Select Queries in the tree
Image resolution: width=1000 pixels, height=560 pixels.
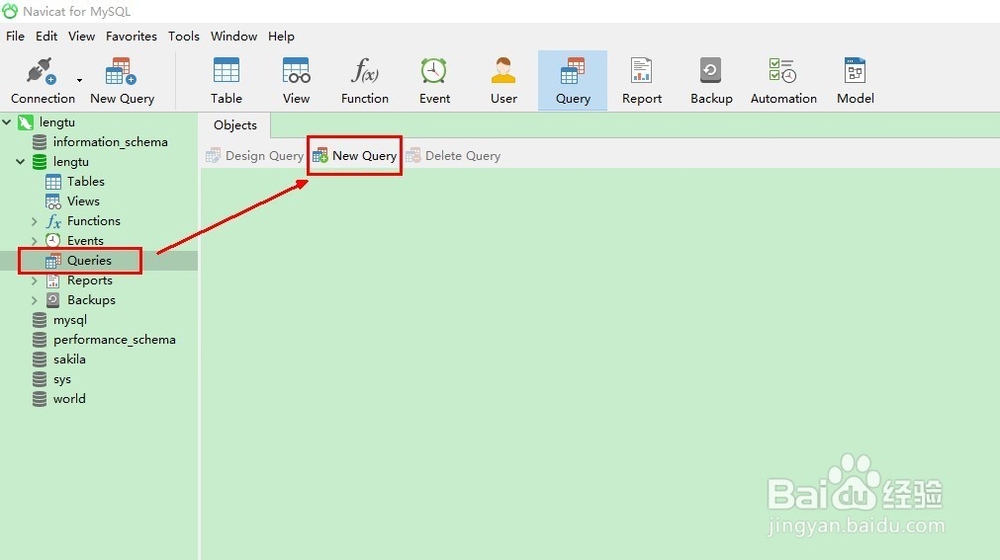89,260
